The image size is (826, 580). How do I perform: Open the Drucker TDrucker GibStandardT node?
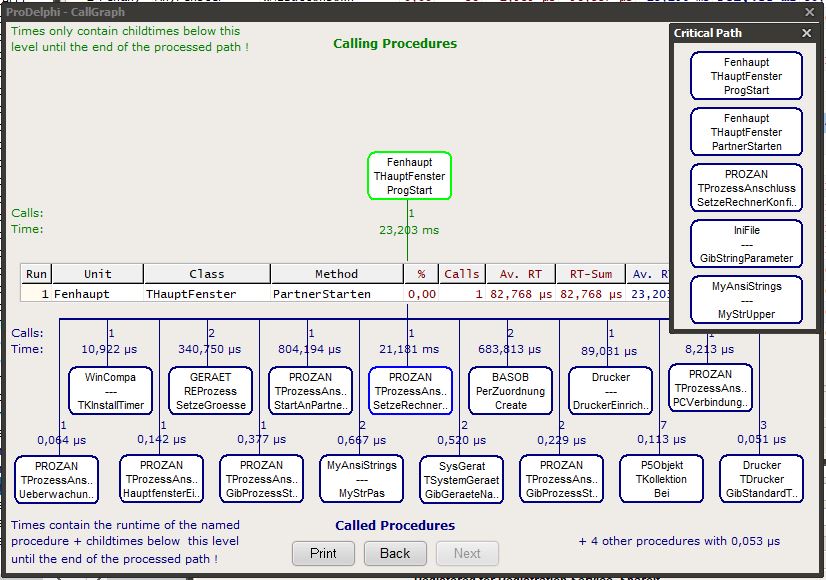coord(761,479)
